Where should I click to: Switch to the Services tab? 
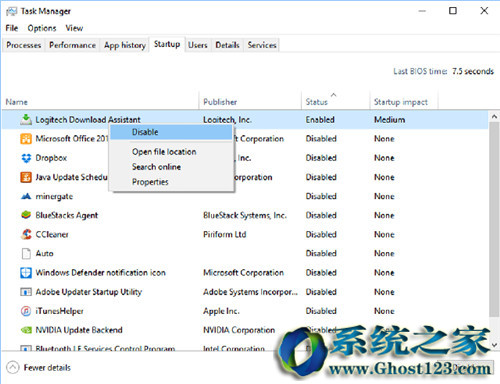pos(262,45)
